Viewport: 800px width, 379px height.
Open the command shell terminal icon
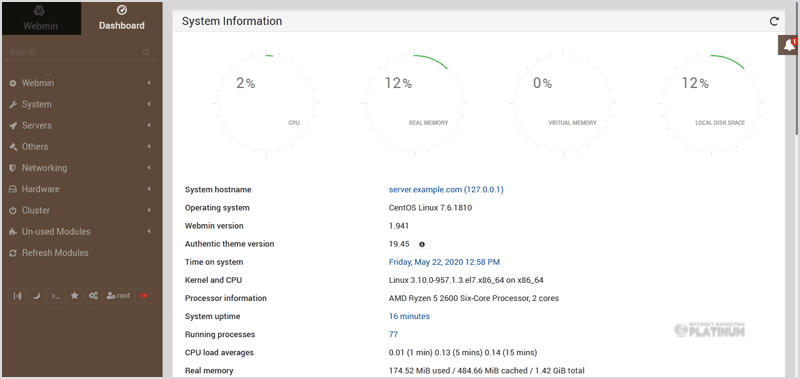56,296
